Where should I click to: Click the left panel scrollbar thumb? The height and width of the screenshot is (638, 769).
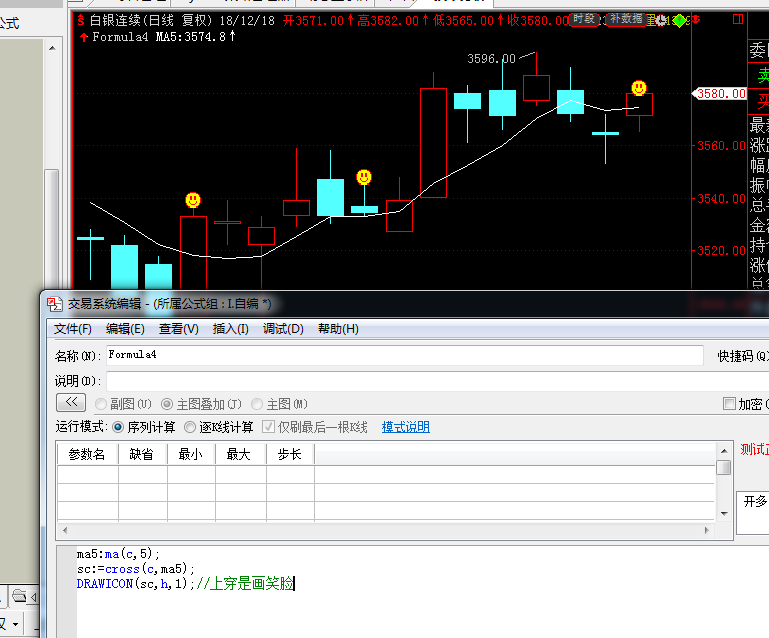(x=52, y=230)
